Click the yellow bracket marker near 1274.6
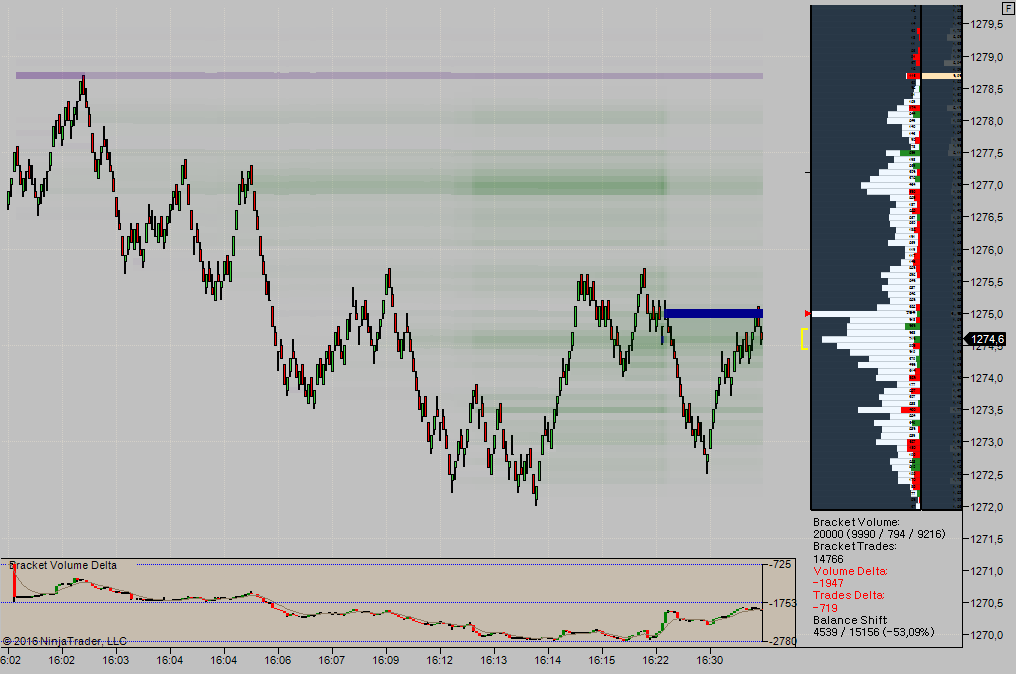1016x674 pixels. click(x=803, y=339)
